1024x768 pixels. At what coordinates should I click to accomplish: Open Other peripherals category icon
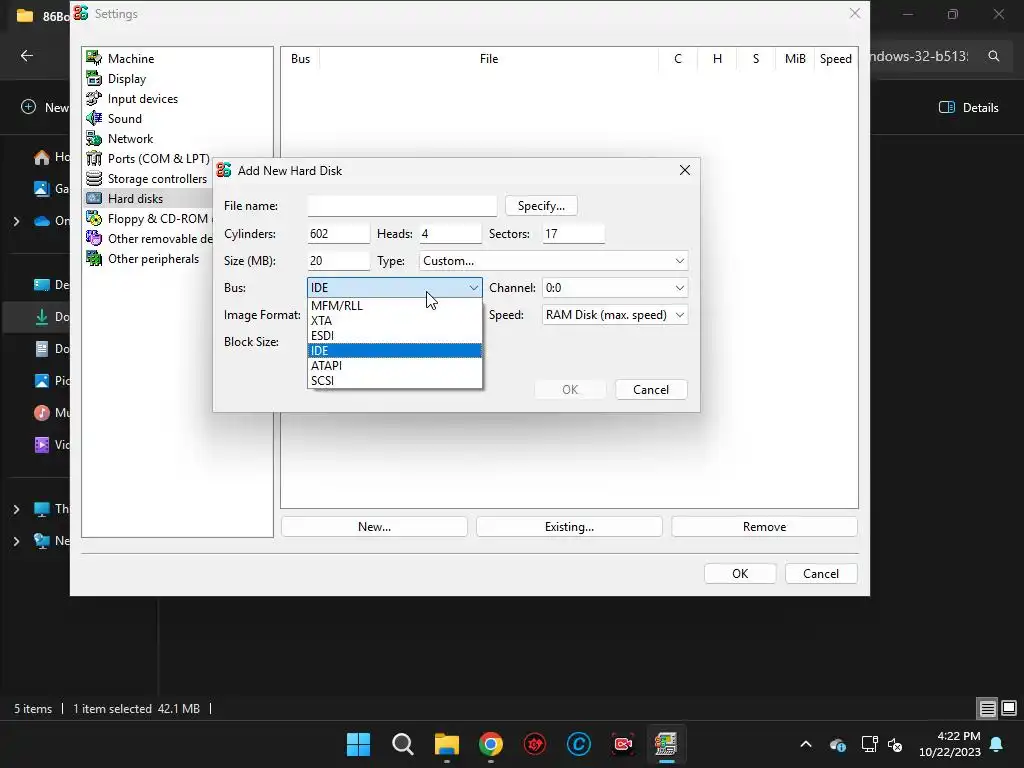pyautogui.click(x=94, y=259)
